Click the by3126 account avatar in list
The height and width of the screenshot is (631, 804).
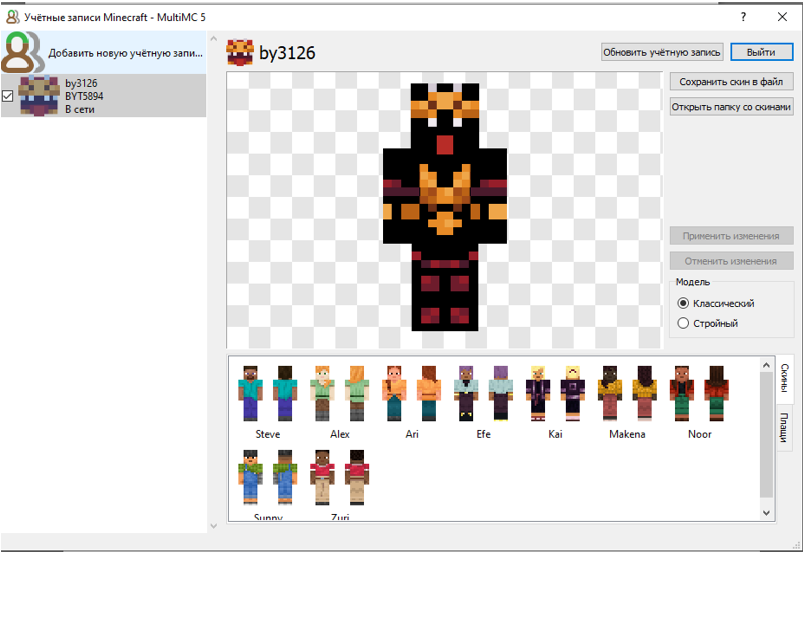point(38,95)
